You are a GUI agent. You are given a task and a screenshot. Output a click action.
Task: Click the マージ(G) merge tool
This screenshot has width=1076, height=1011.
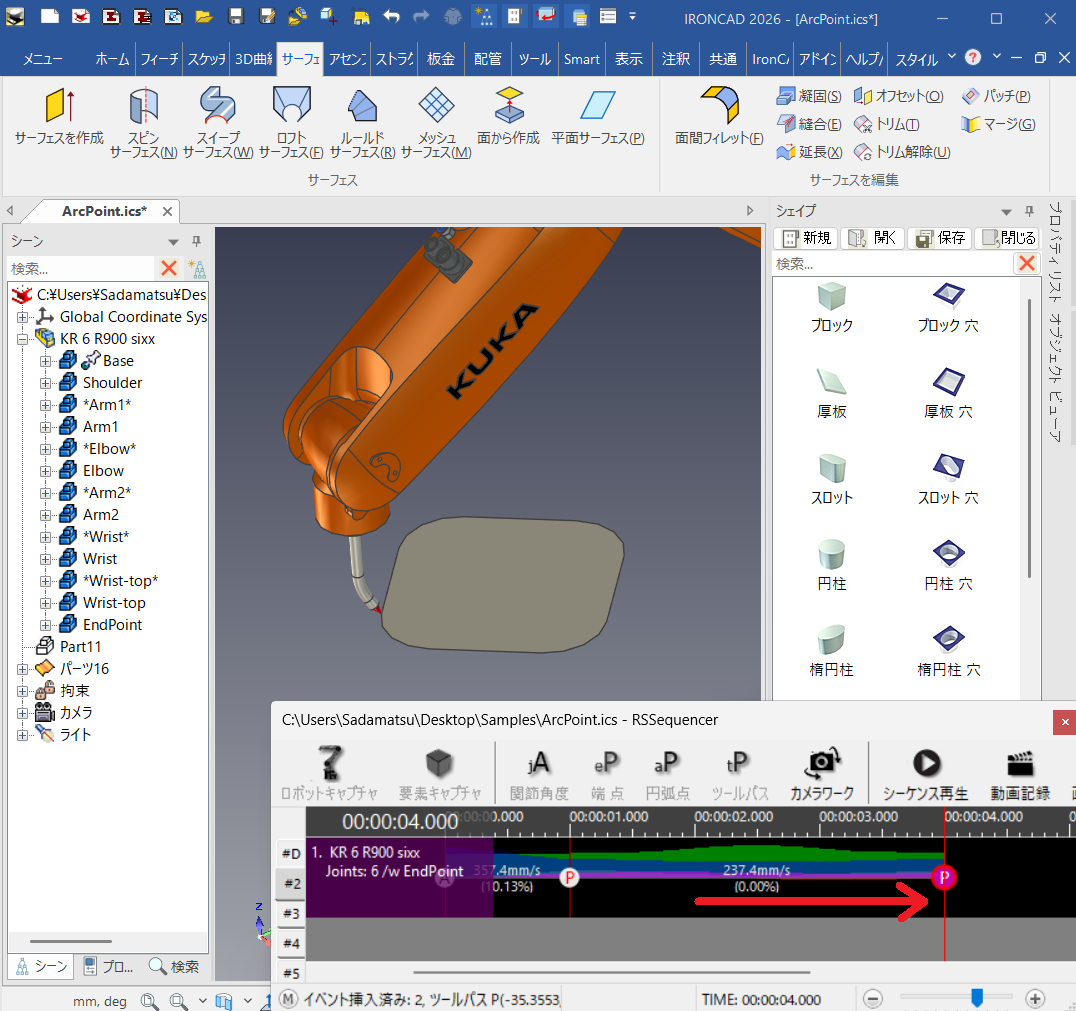(998, 124)
